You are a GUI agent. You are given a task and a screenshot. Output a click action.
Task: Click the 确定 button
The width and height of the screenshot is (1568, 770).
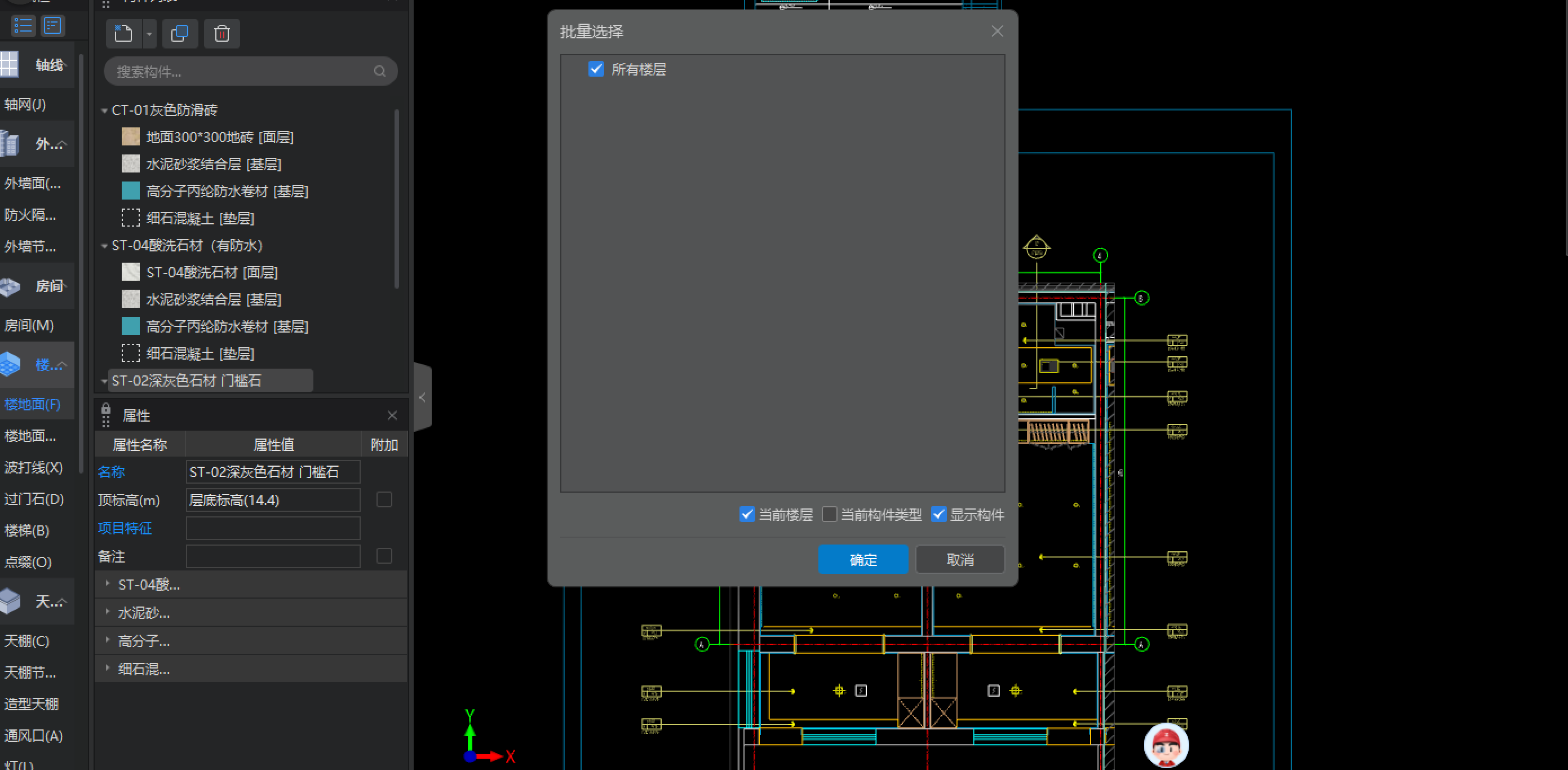[x=862, y=559]
